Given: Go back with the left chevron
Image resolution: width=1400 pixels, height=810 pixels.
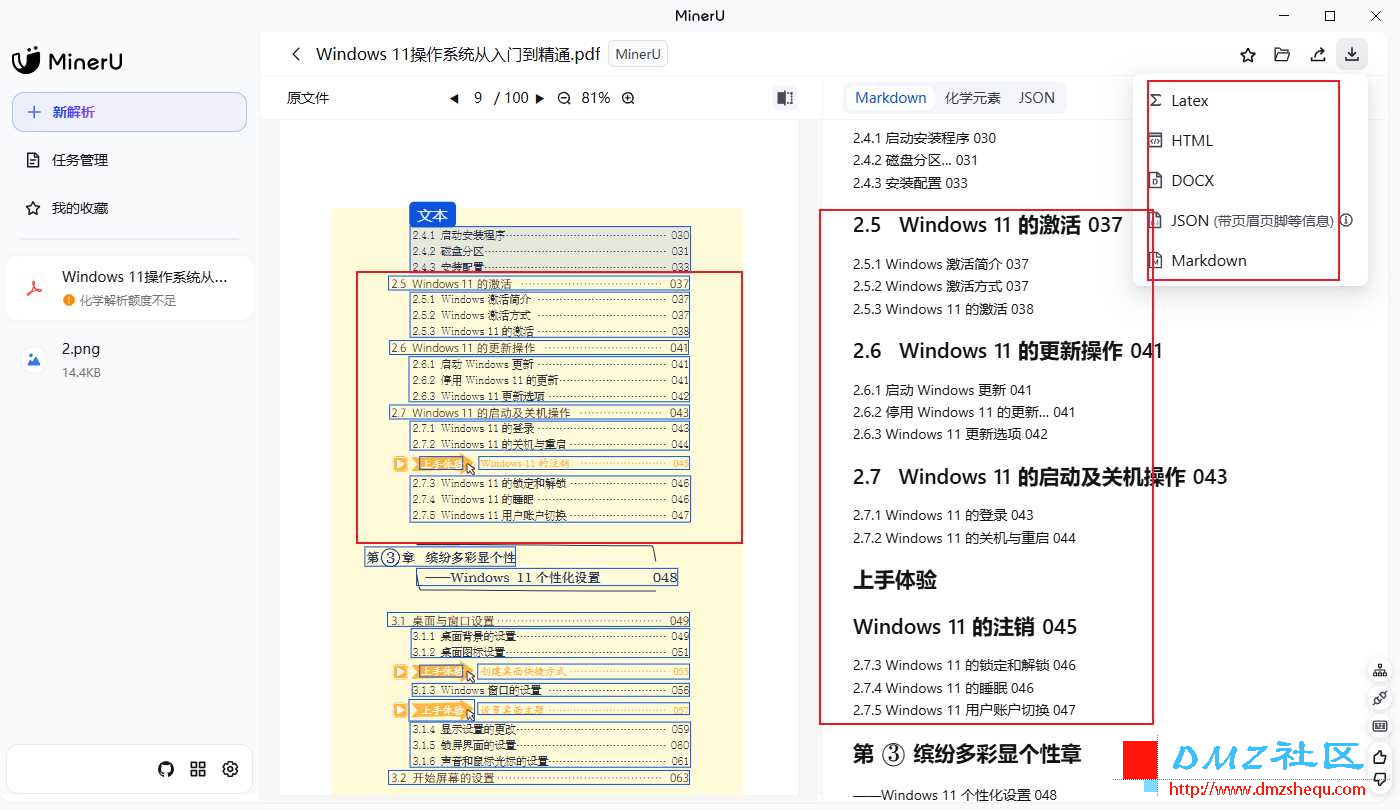Looking at the screenshot, I should coord(295,55).
